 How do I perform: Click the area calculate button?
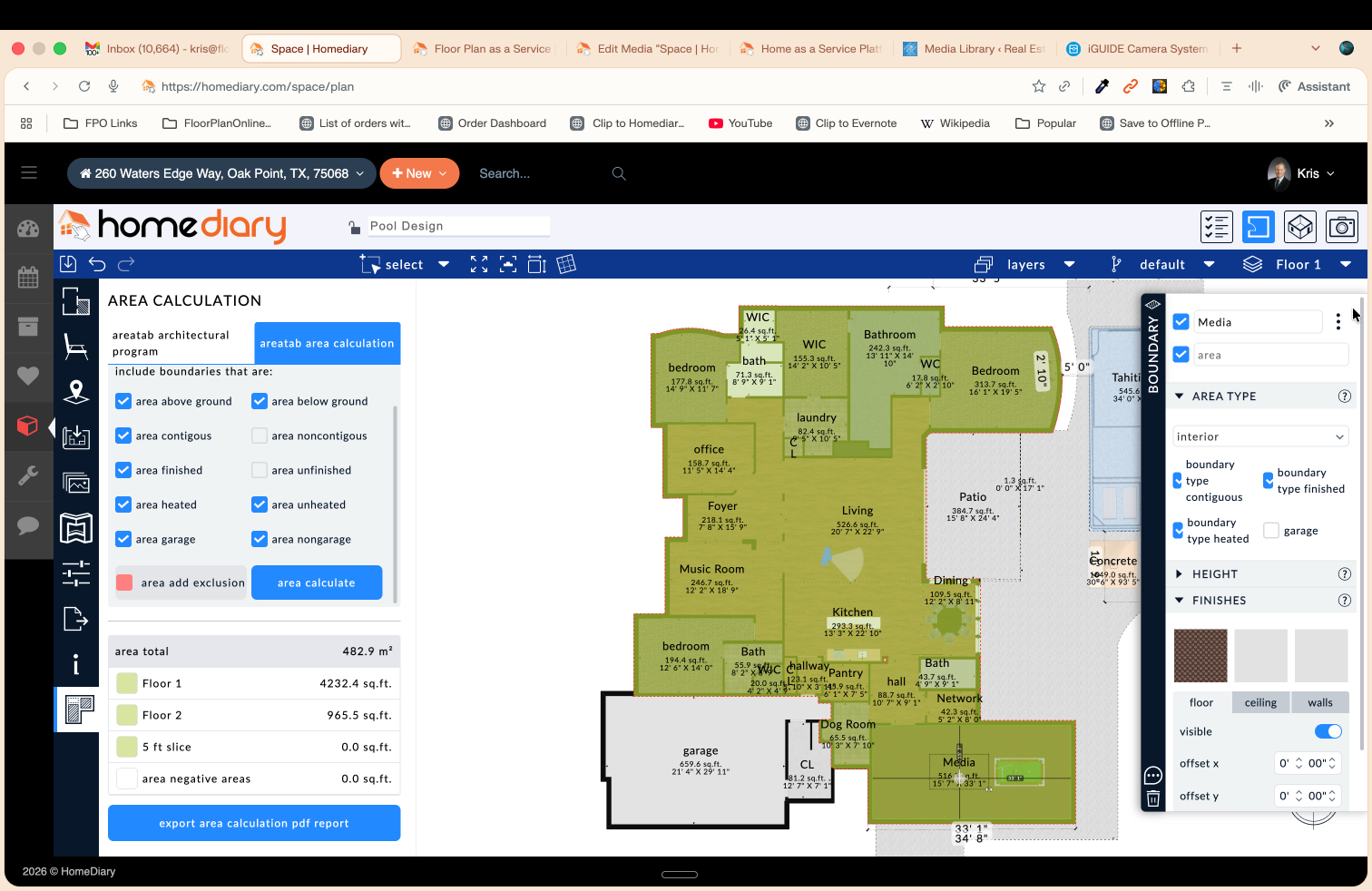[317, 583]
